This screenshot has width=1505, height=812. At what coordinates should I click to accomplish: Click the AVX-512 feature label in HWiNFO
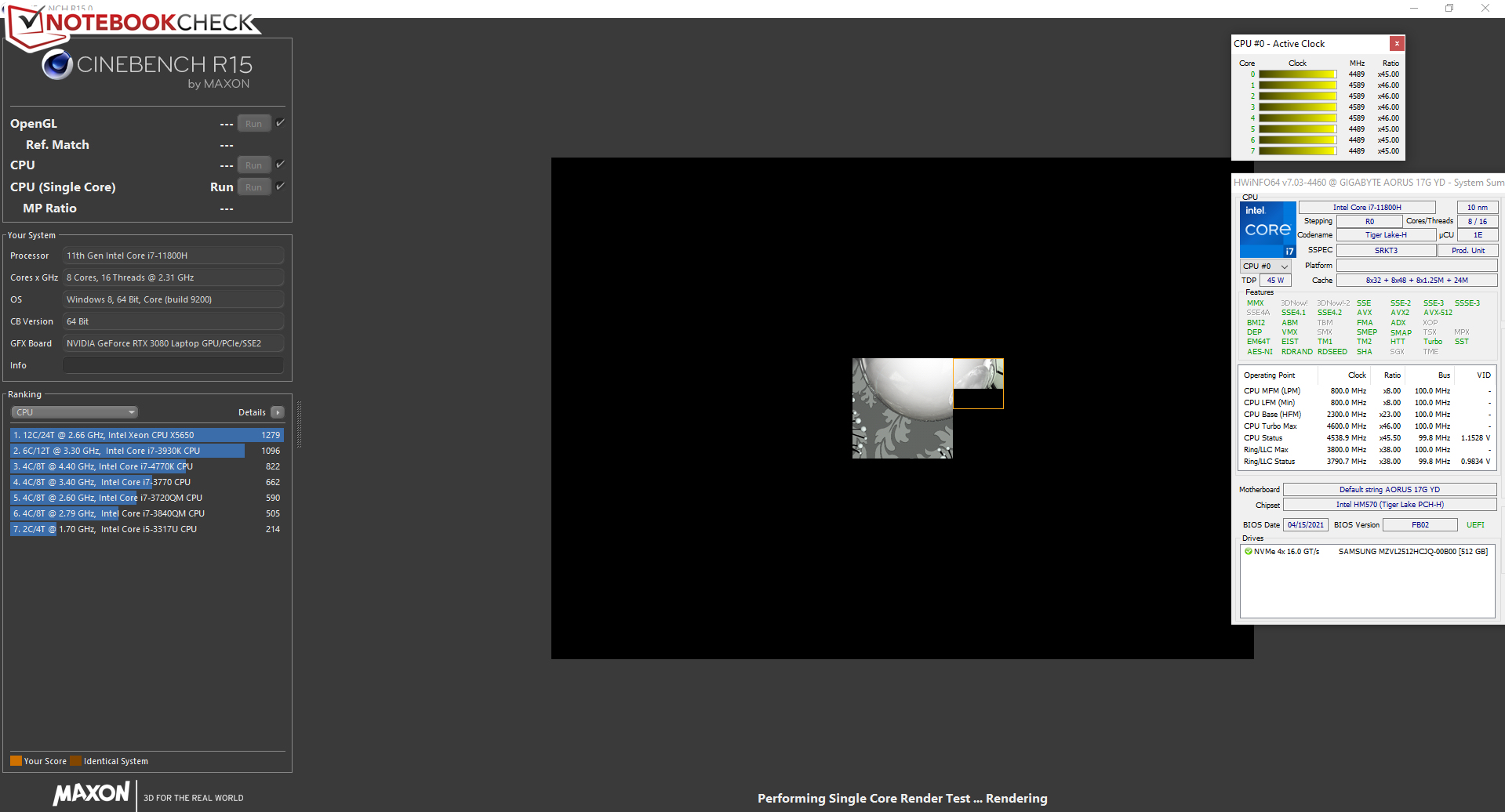point(1438,313)
